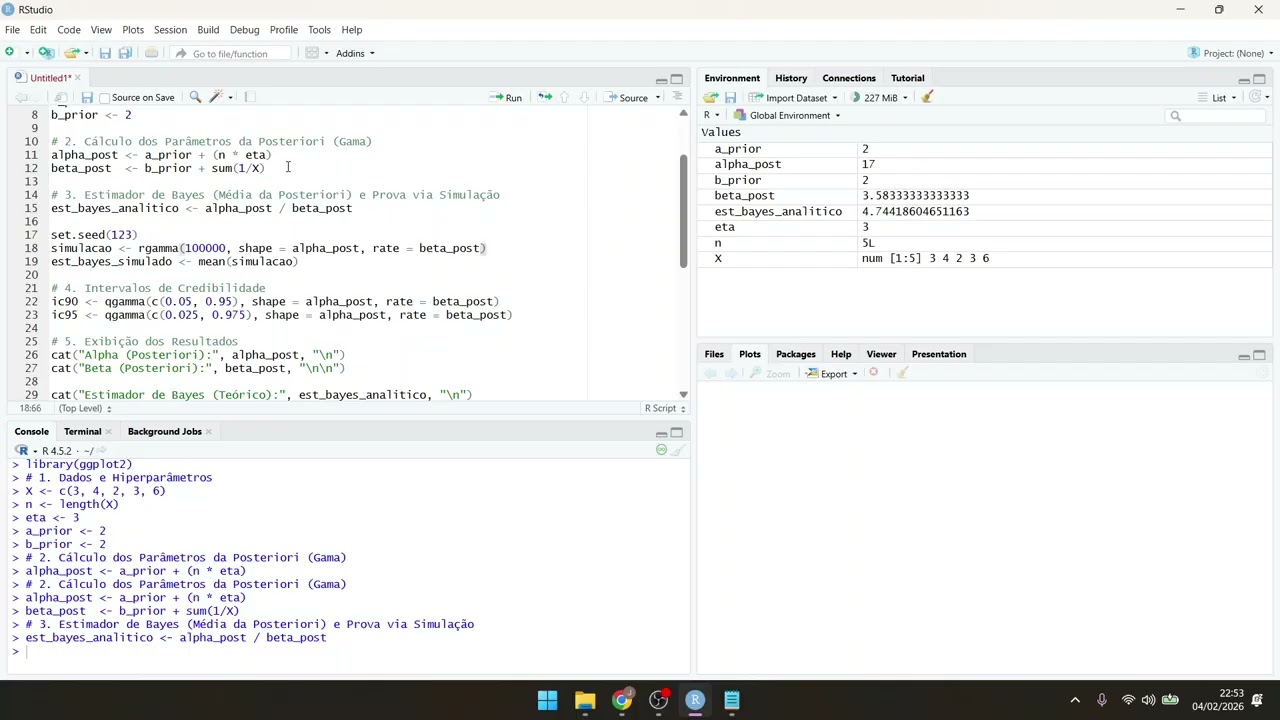
Task: Switch to the Terminal tab
Action: 82,431
